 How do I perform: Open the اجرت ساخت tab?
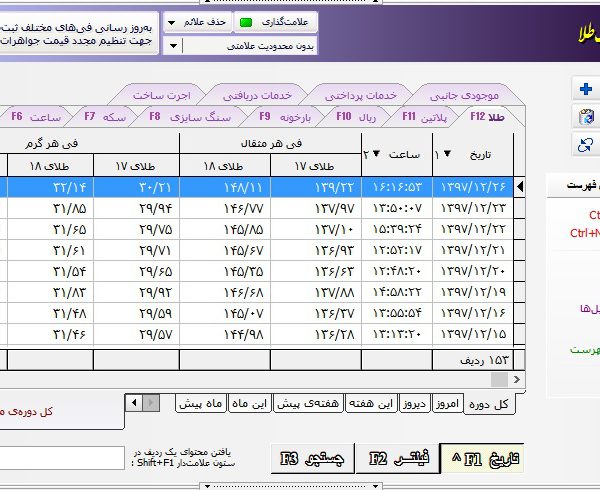161,95
